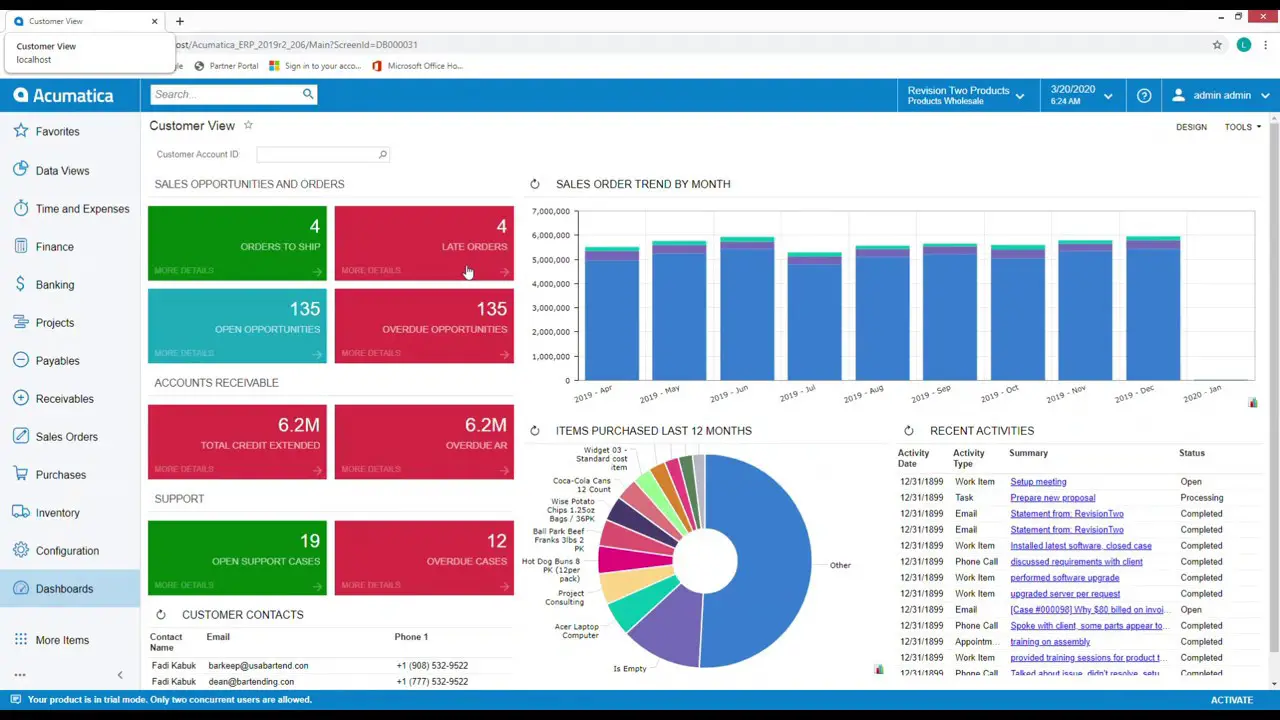Click the search magnifier icon
Screen dimensions: 1280x720
[308, 93]
